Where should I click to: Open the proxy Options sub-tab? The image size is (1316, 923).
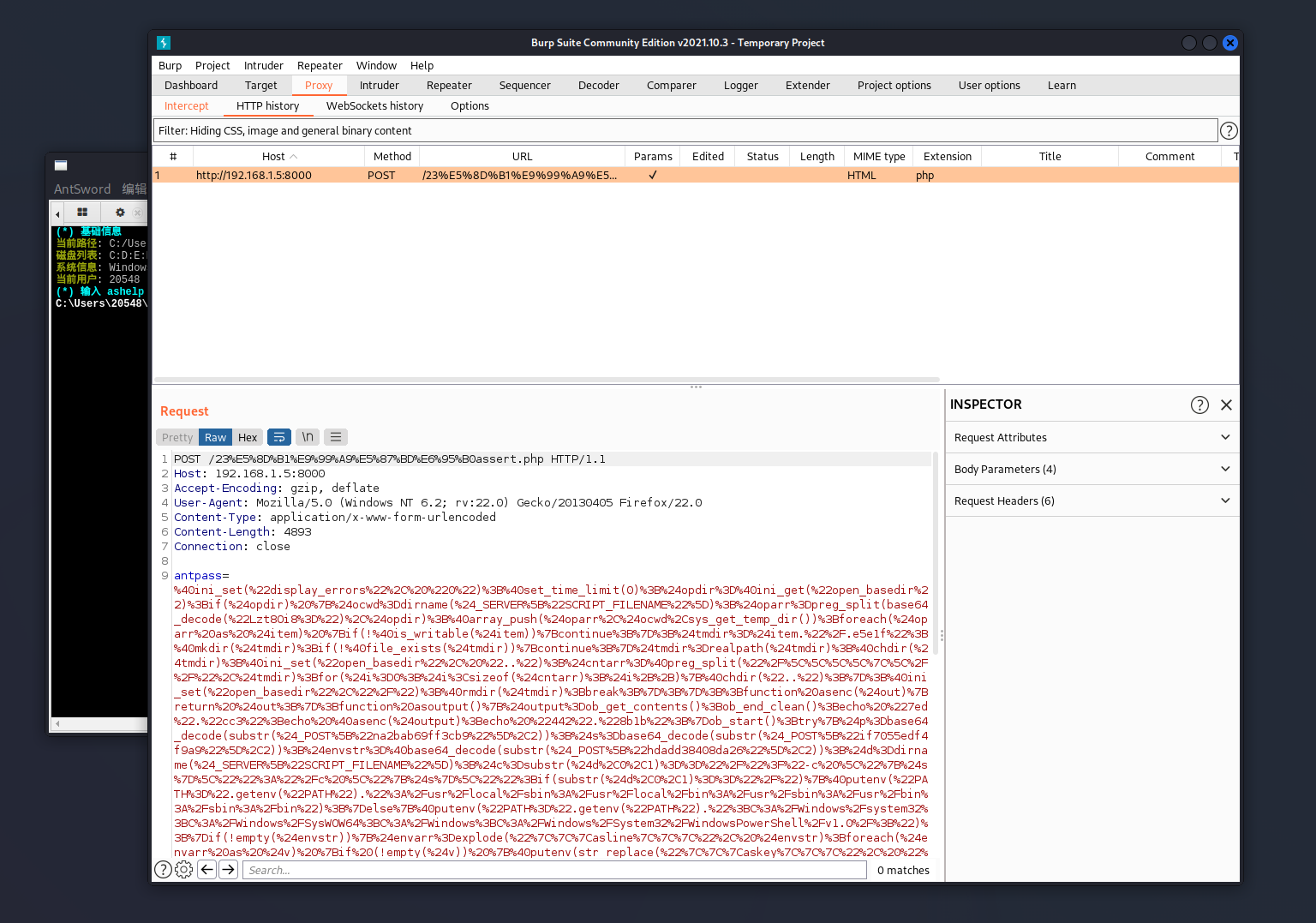pyautogui.click(x=470, y=105)
